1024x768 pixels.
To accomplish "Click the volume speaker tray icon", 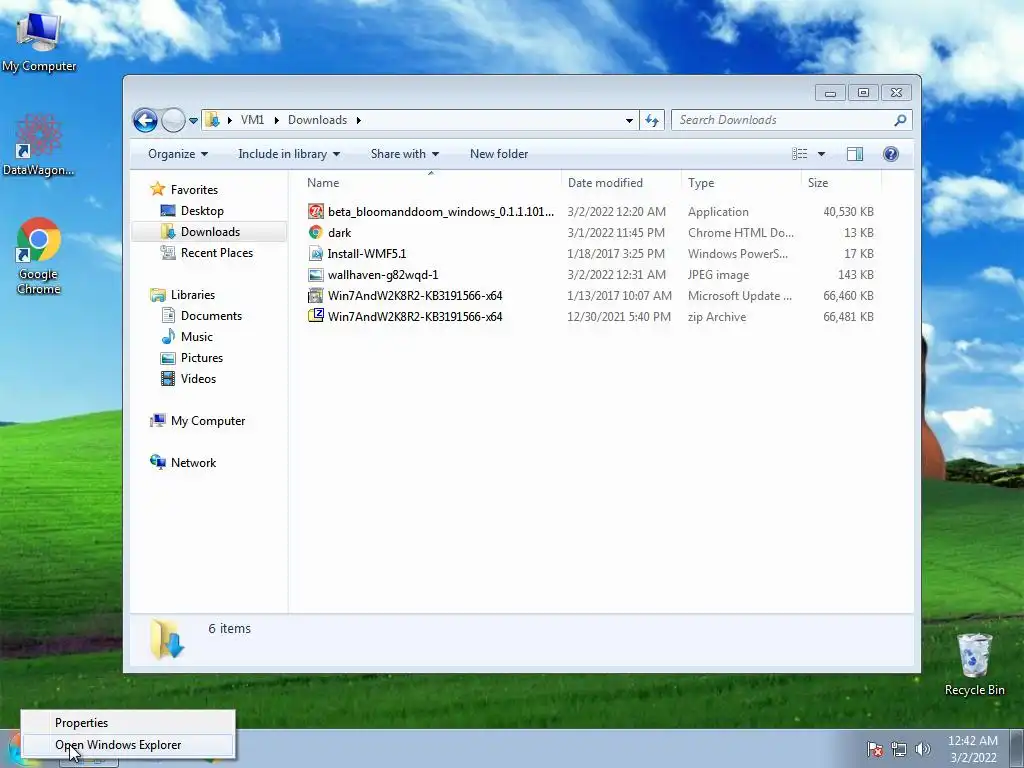I will (x=923, y=749).
